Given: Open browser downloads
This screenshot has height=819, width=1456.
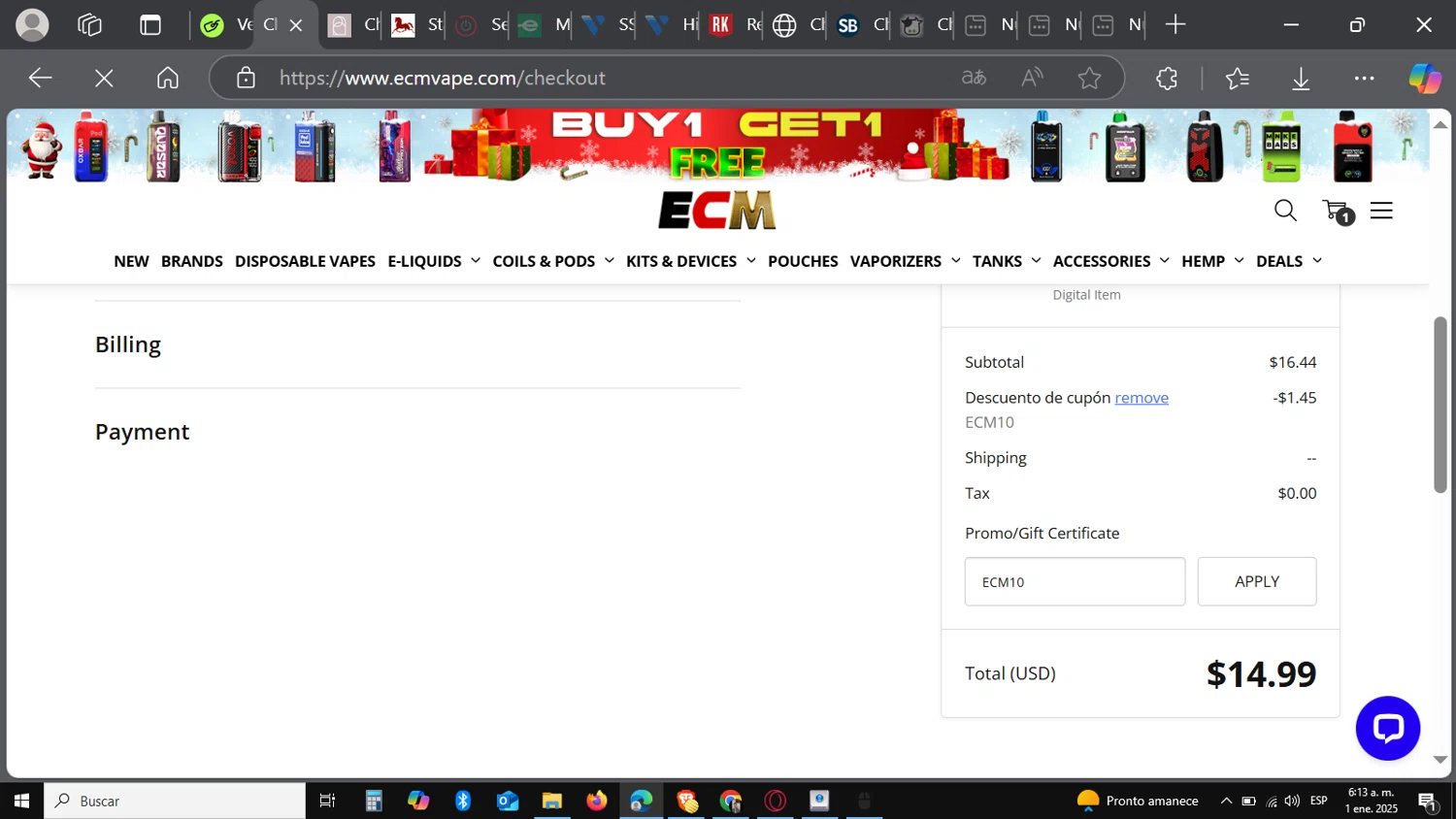Looking at the screenshot, I should (x=1301, y=79).
